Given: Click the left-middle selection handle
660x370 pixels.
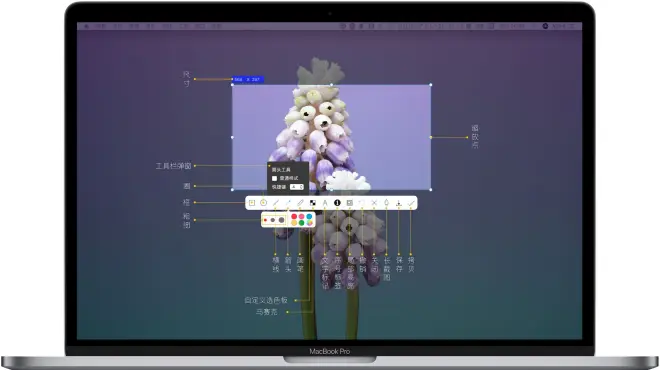Looking at the screenshot, I should (232, 137).
